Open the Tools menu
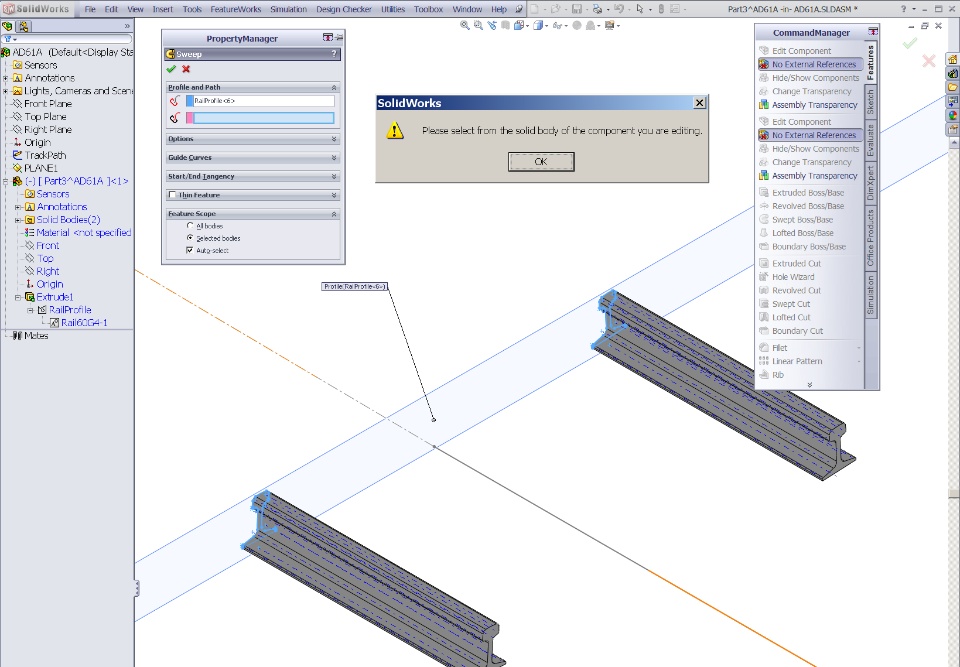 (x=192, y=9)
